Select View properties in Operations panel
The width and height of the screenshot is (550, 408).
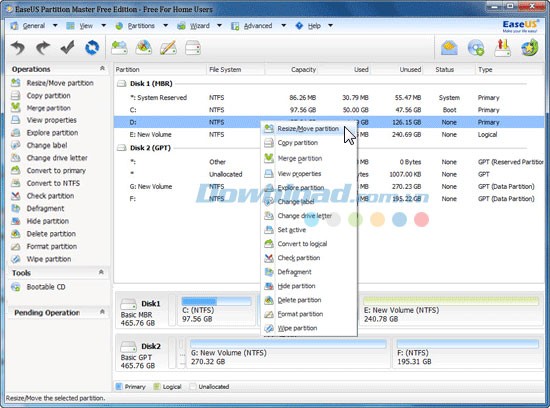pos(52,120)
